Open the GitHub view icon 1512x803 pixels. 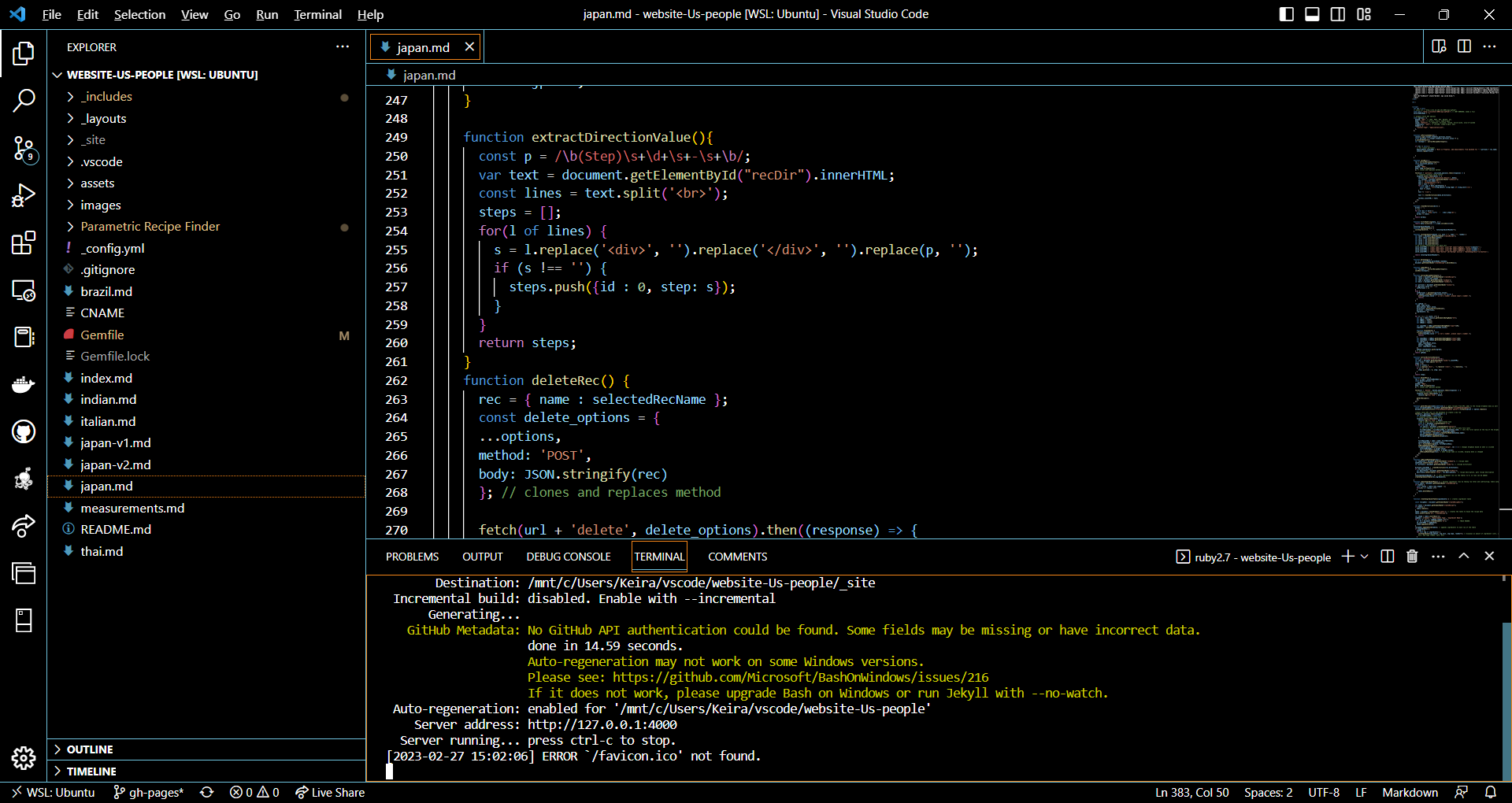pyautogui.click(x=24, y=431)
